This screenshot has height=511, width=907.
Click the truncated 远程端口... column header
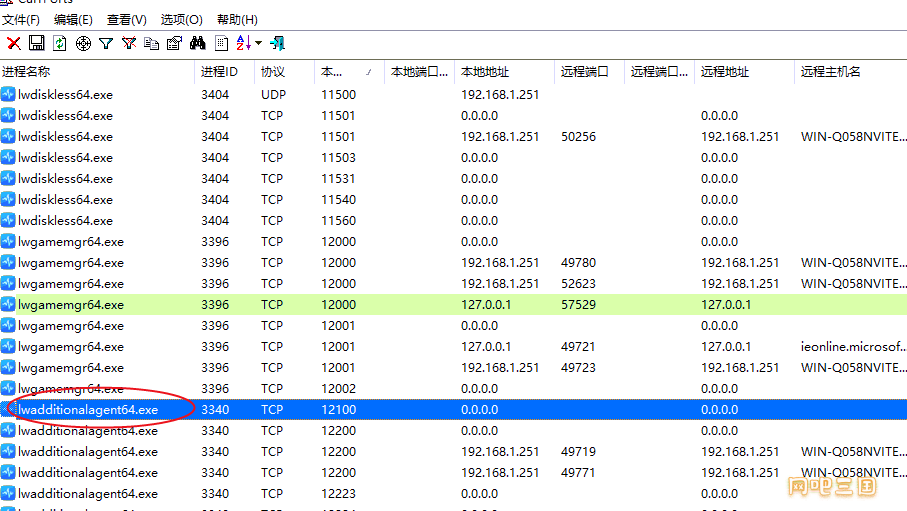pos(659,72)
